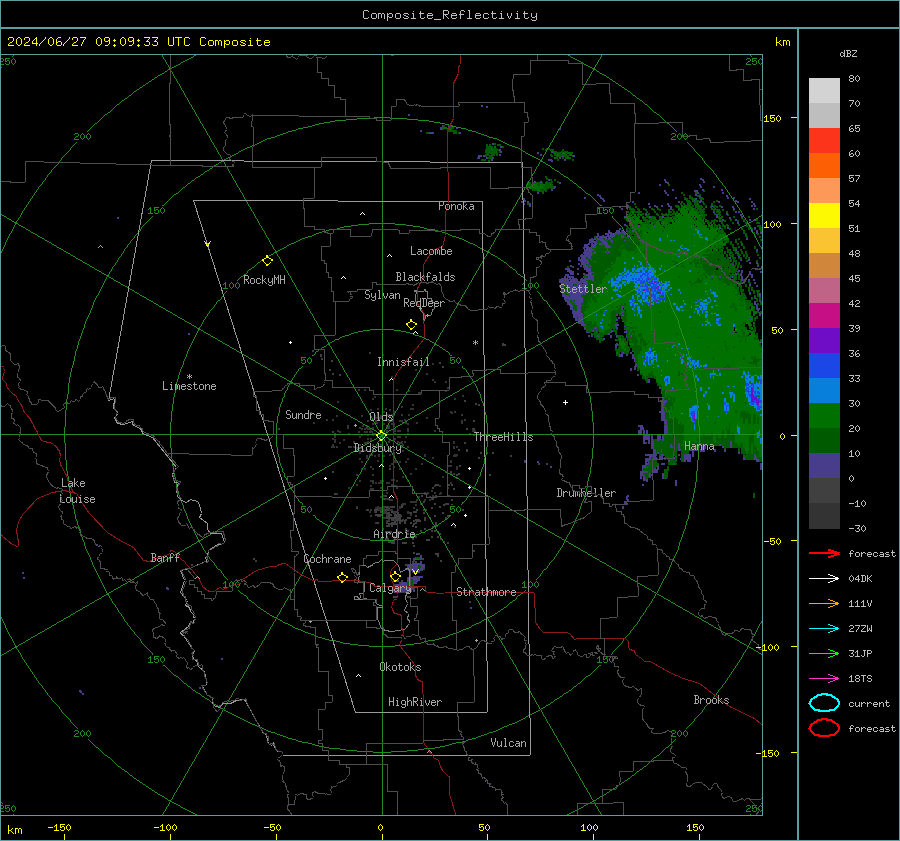
Task: Click the light gray 70 dBZ color swatch
Action: click(x=824, y=90)
